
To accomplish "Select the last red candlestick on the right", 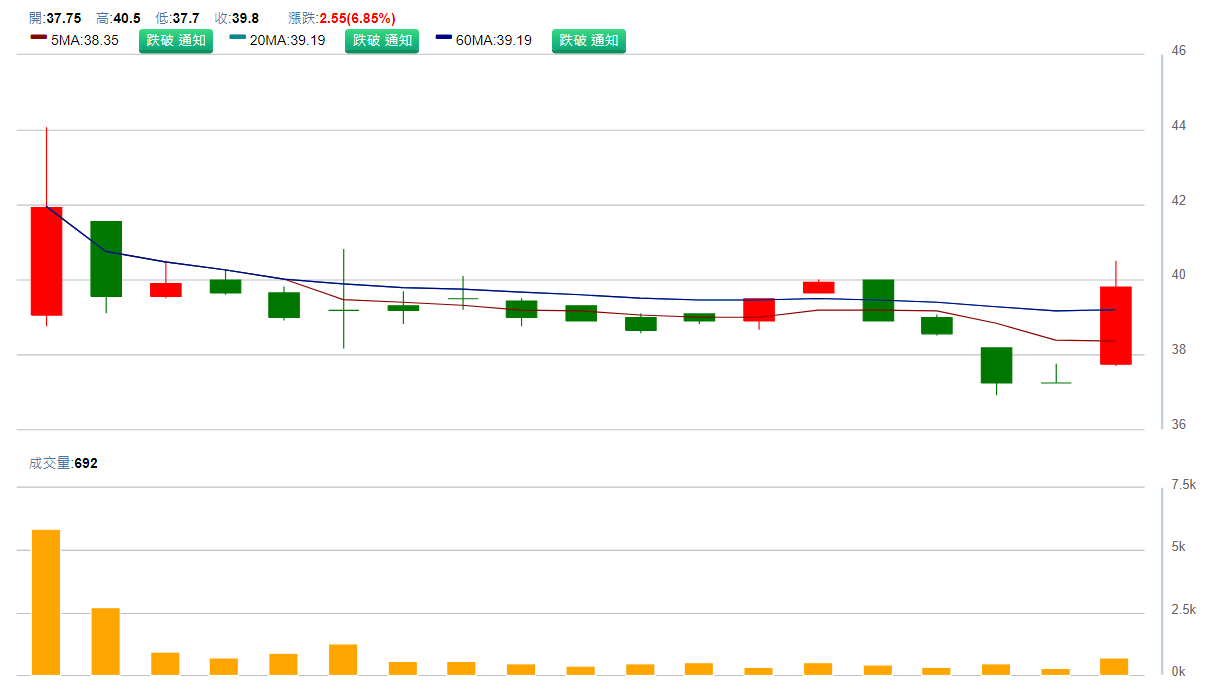I will [x=1116, y=325].
